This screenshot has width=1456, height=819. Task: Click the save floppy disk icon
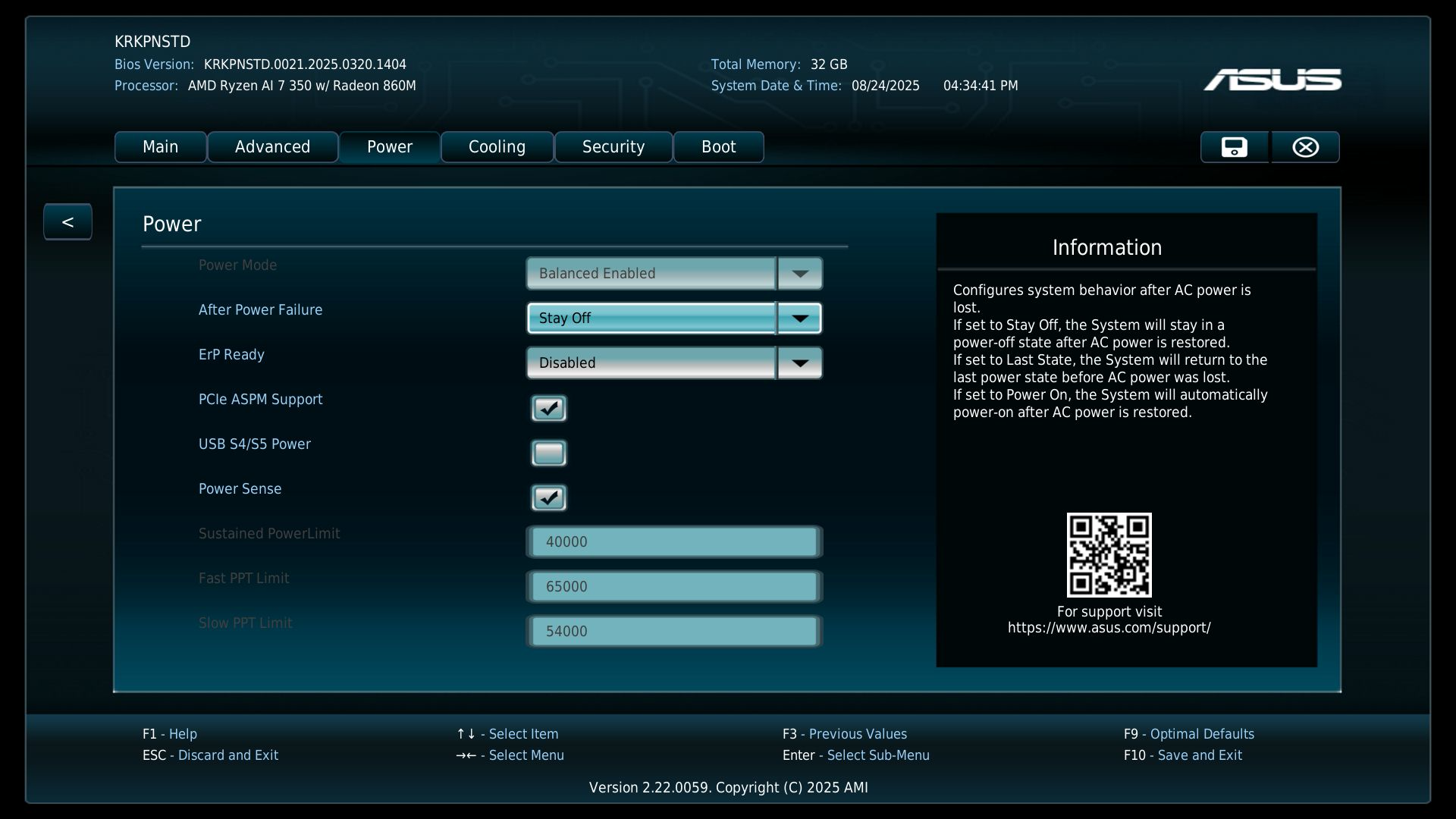1234,147
